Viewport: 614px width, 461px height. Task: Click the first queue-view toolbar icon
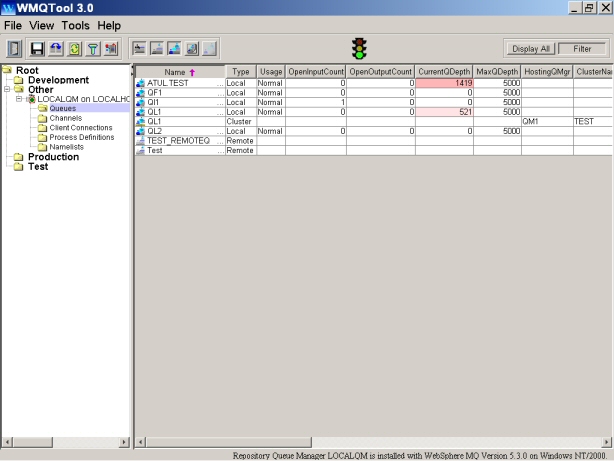point(139,49)
